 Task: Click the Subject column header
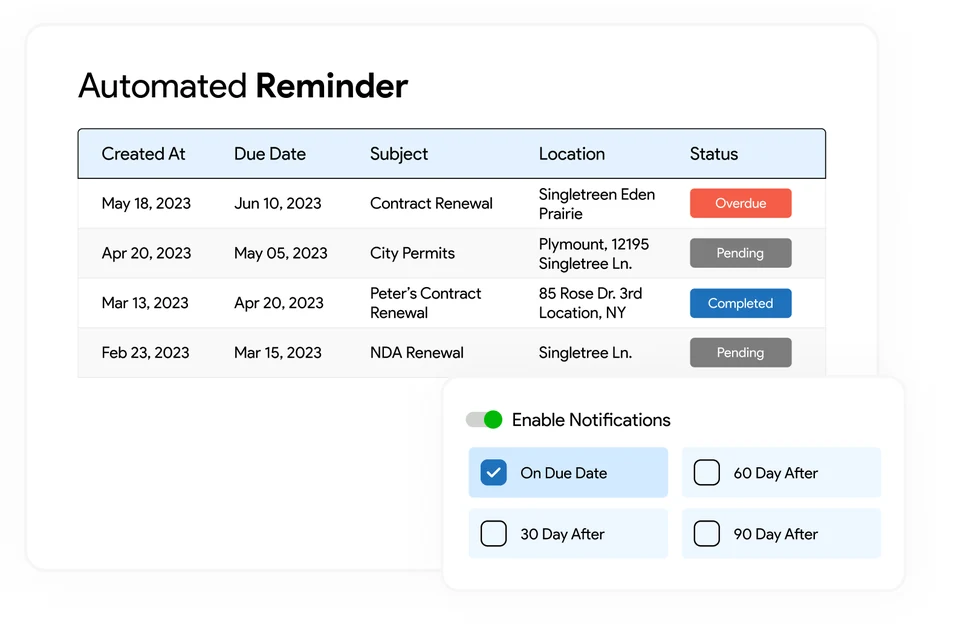pos(399,154)
